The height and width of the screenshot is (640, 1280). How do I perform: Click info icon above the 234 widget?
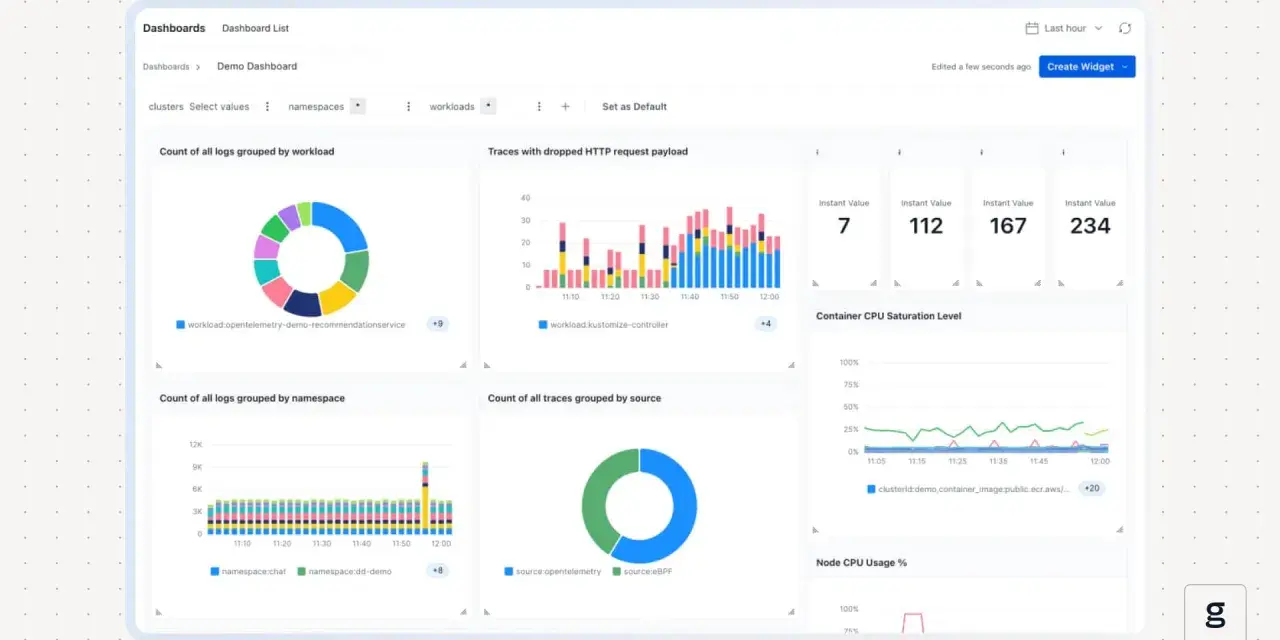click(x=1063, y=152)
